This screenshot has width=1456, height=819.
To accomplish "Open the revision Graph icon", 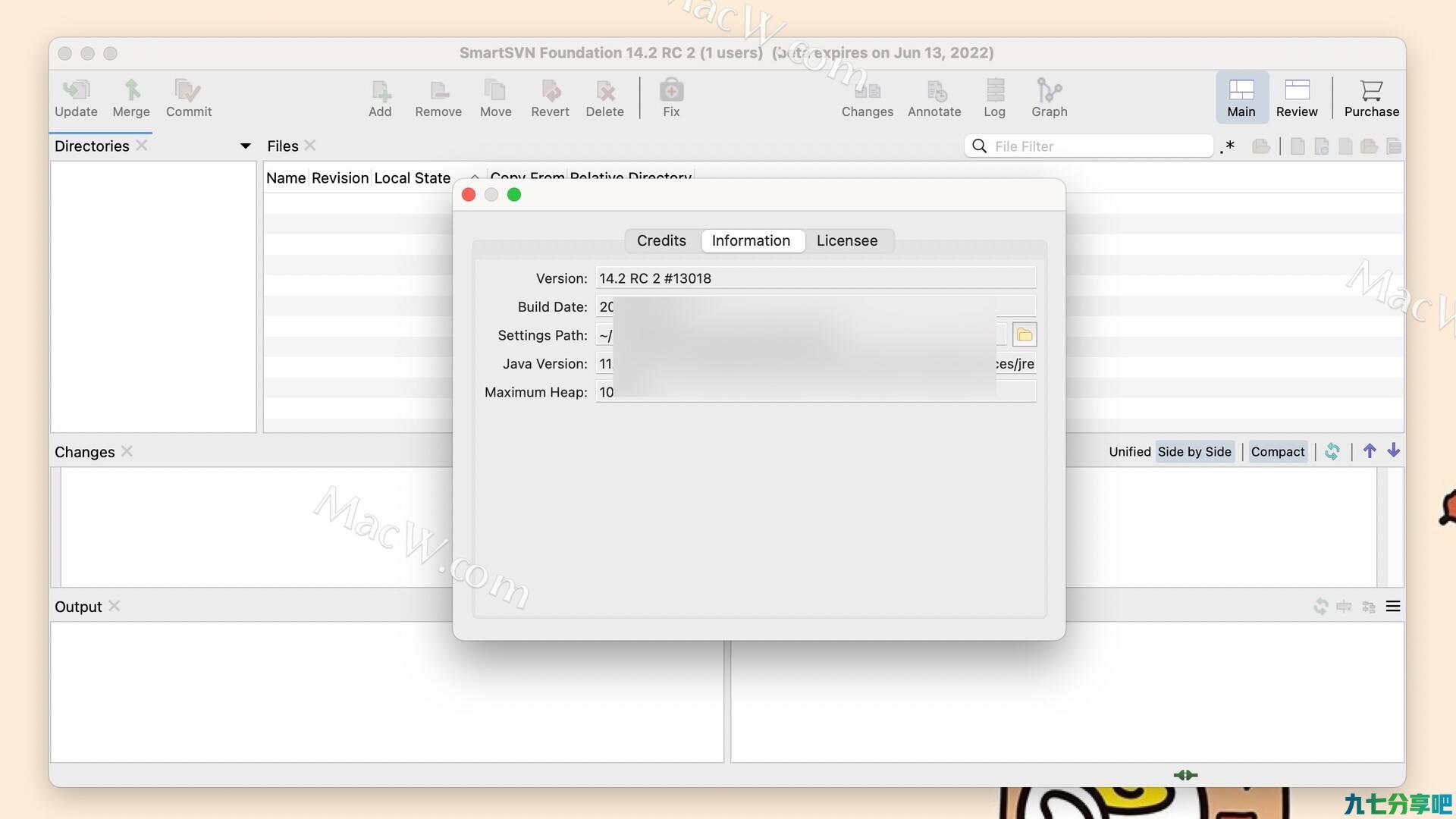I will click(x=1050, y=99).
